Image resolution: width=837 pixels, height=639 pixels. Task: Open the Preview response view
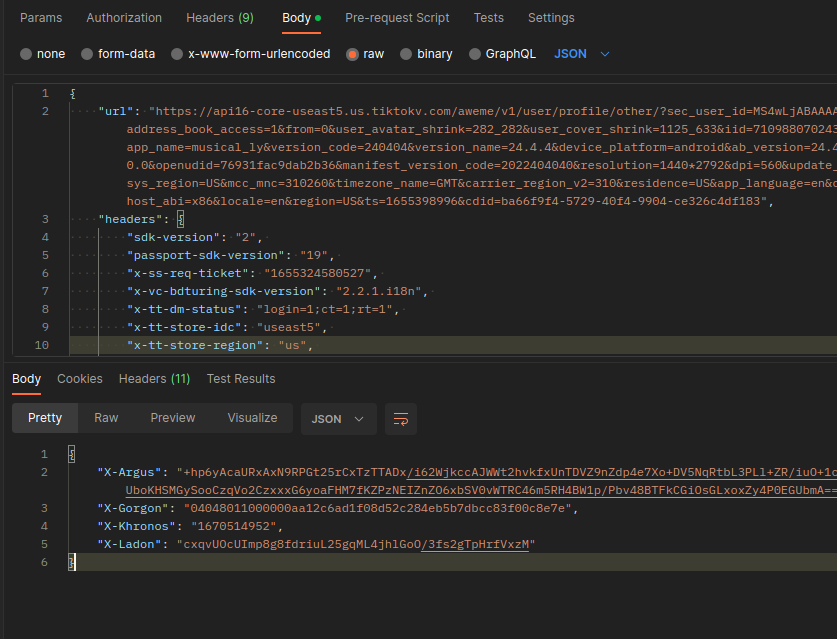[x=172, y=418]
